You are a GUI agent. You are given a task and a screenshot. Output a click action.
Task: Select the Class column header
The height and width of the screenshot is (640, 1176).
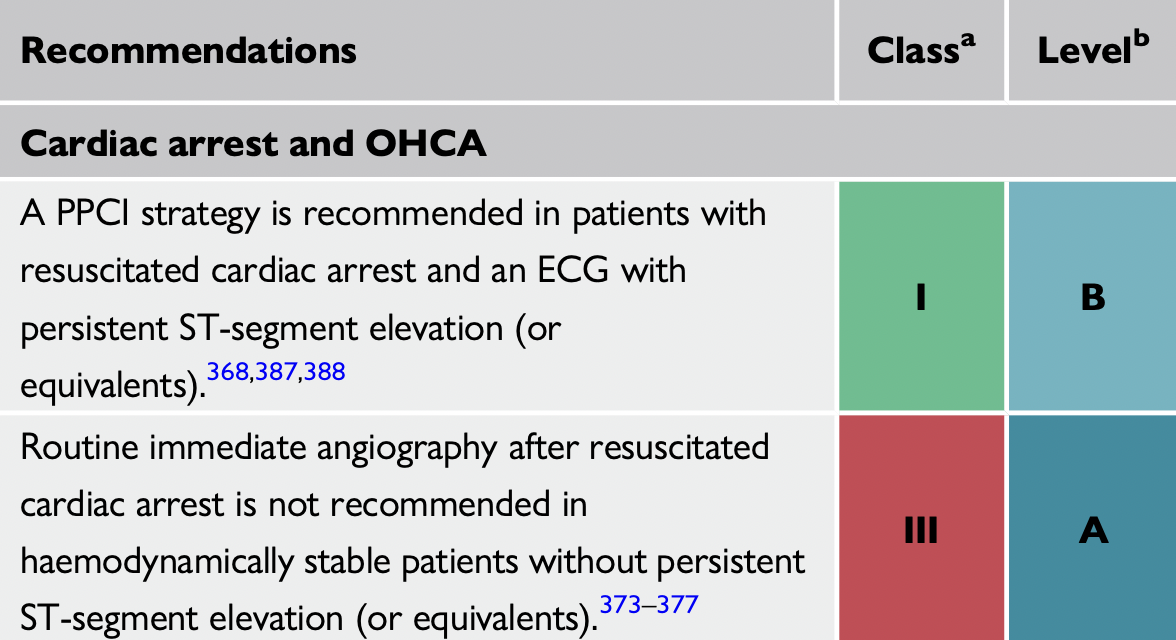pos(912,51)
